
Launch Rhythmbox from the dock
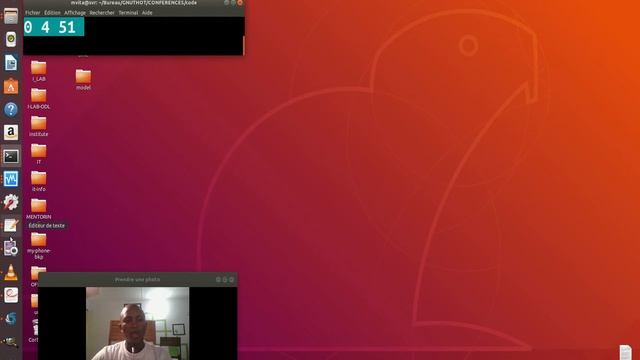(11, 39)
